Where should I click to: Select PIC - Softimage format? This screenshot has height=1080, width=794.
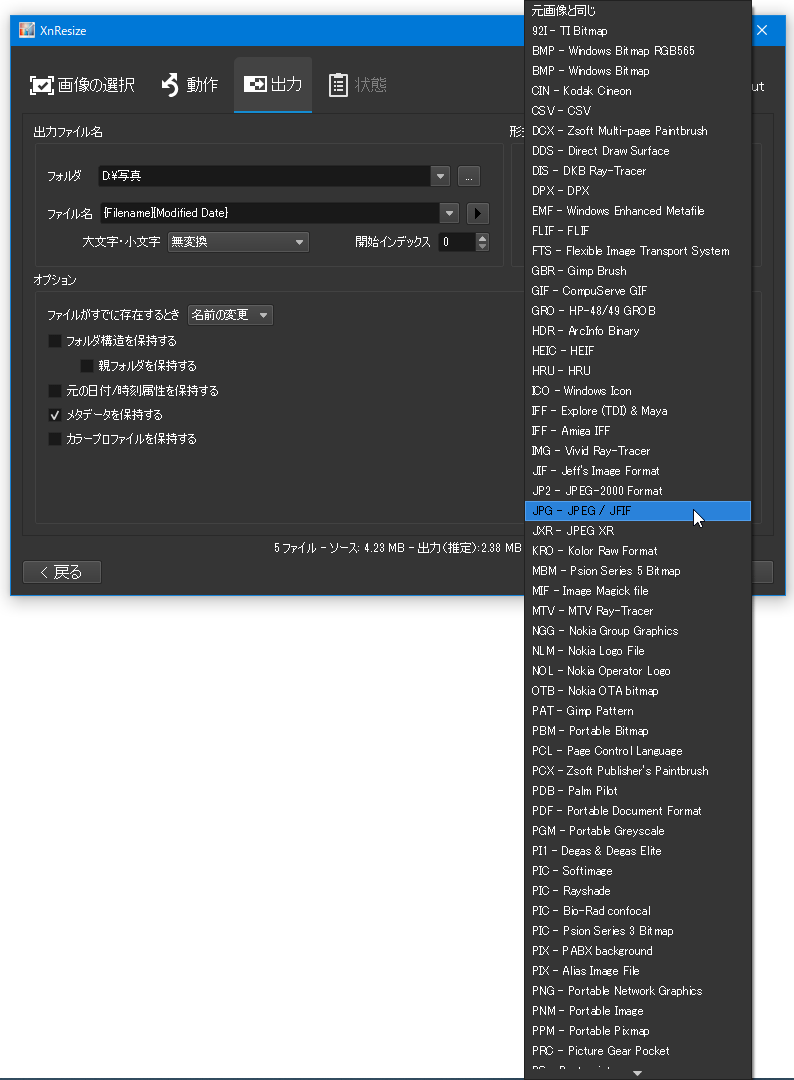(x=638, y=871)
